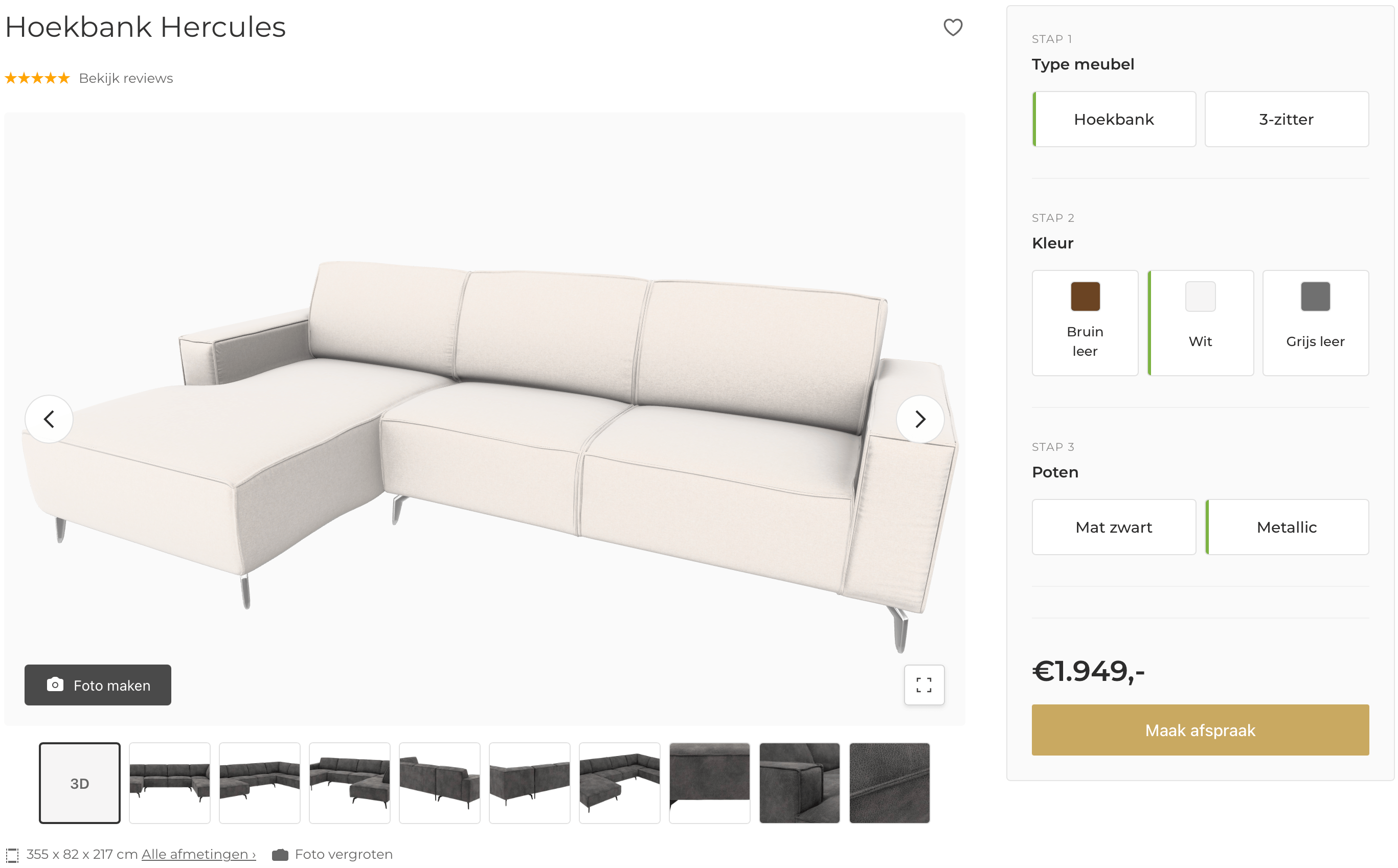The height and width of the screenshot is (868, 1398).
Task: Click the five-star rating icons
Action: (x=36, y=78)
